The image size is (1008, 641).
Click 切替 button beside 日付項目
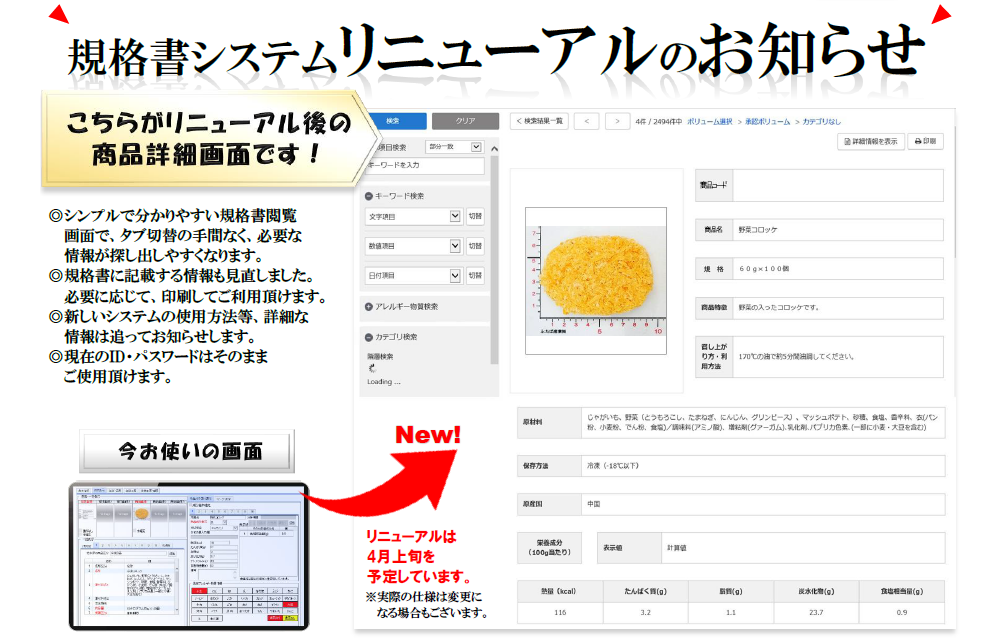(475, 276)
